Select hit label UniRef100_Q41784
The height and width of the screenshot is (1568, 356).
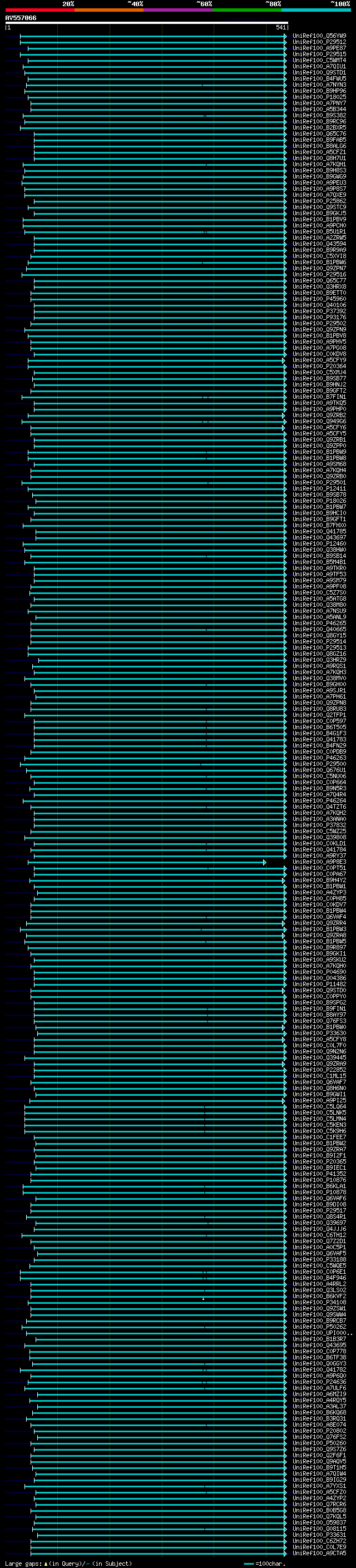pyautogui.click(x=319, y=850)
